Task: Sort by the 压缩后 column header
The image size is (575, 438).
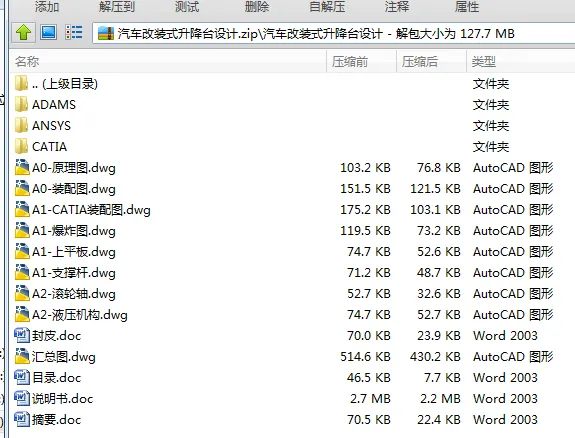Action: click(x=431, y=61)
